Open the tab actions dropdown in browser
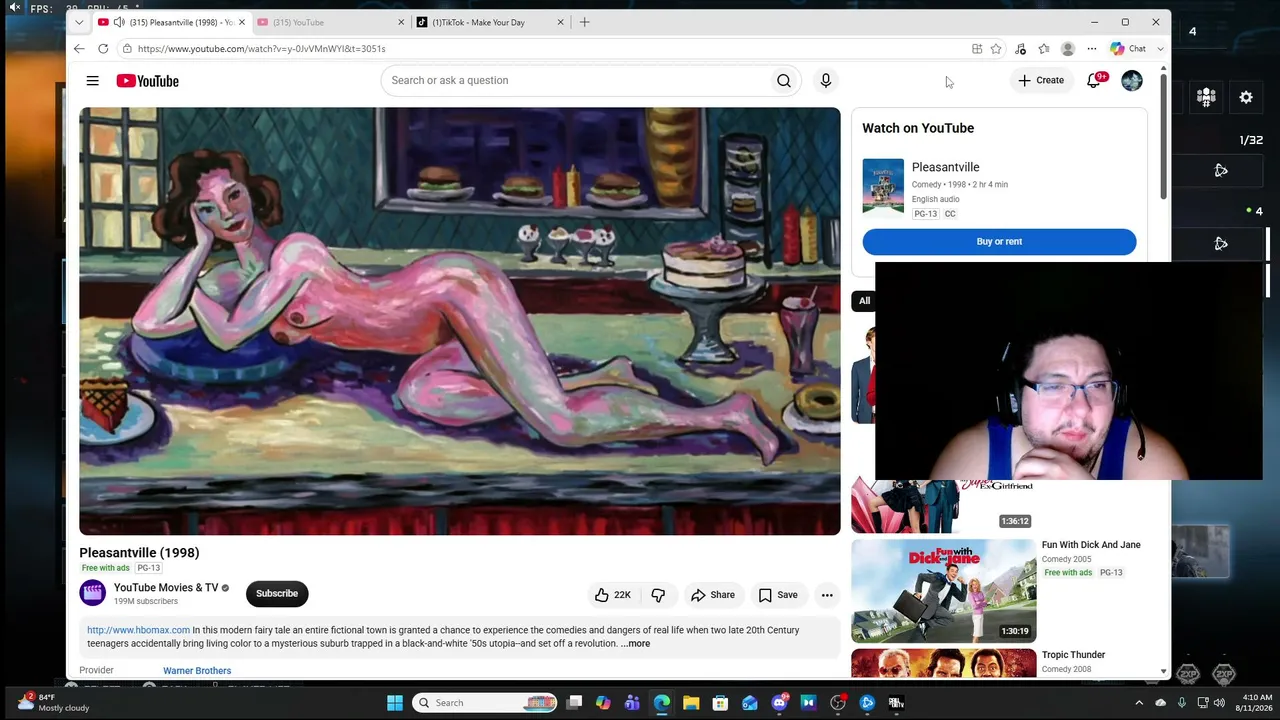This screenshot has height=720, width=1280. (x=79, y=22)
